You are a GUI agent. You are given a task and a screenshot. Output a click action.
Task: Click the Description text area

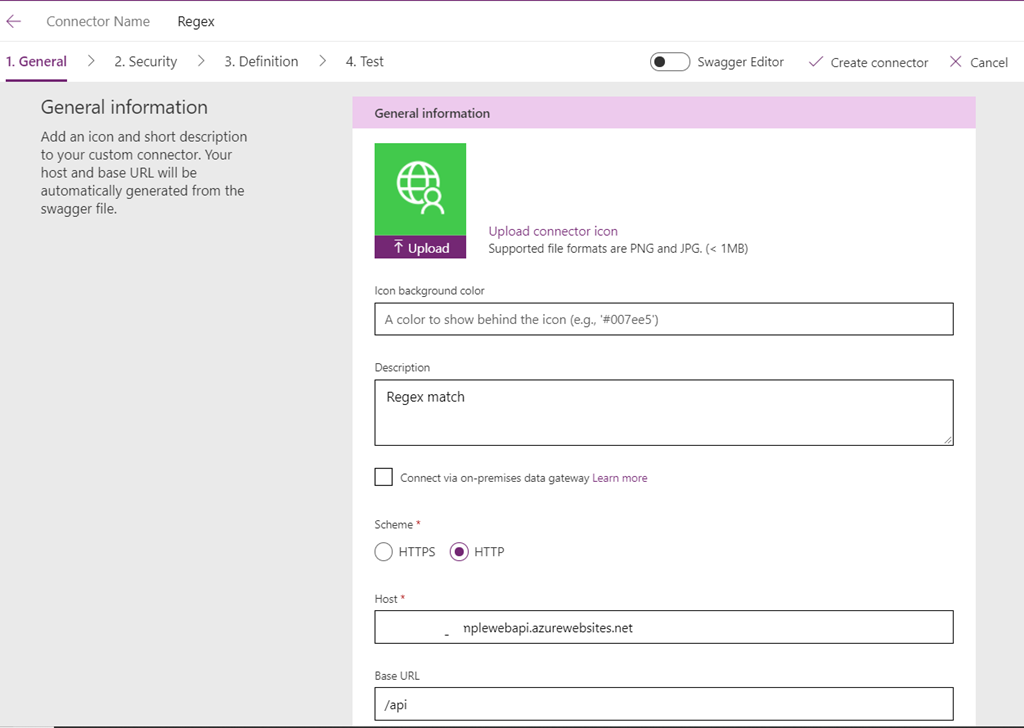point(664,413)
